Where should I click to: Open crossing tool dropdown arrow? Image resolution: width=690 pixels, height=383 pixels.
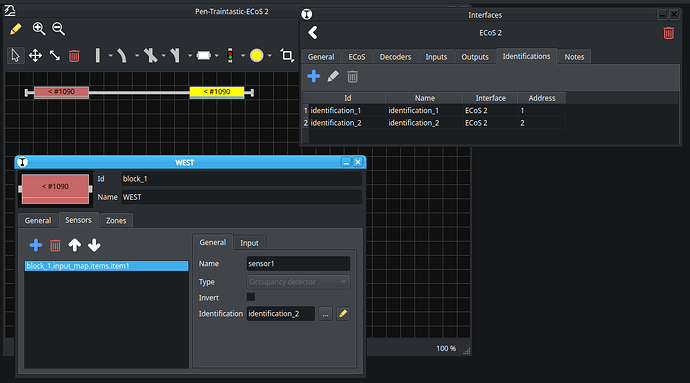(163, 56)
